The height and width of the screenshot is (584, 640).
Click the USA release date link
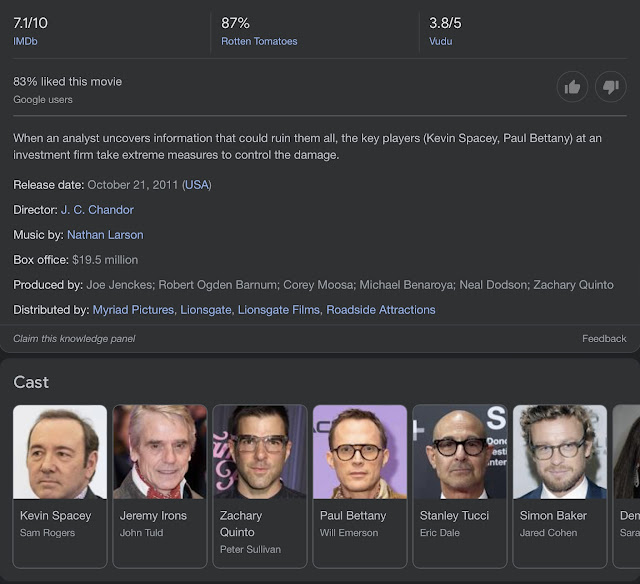point(197,185)
